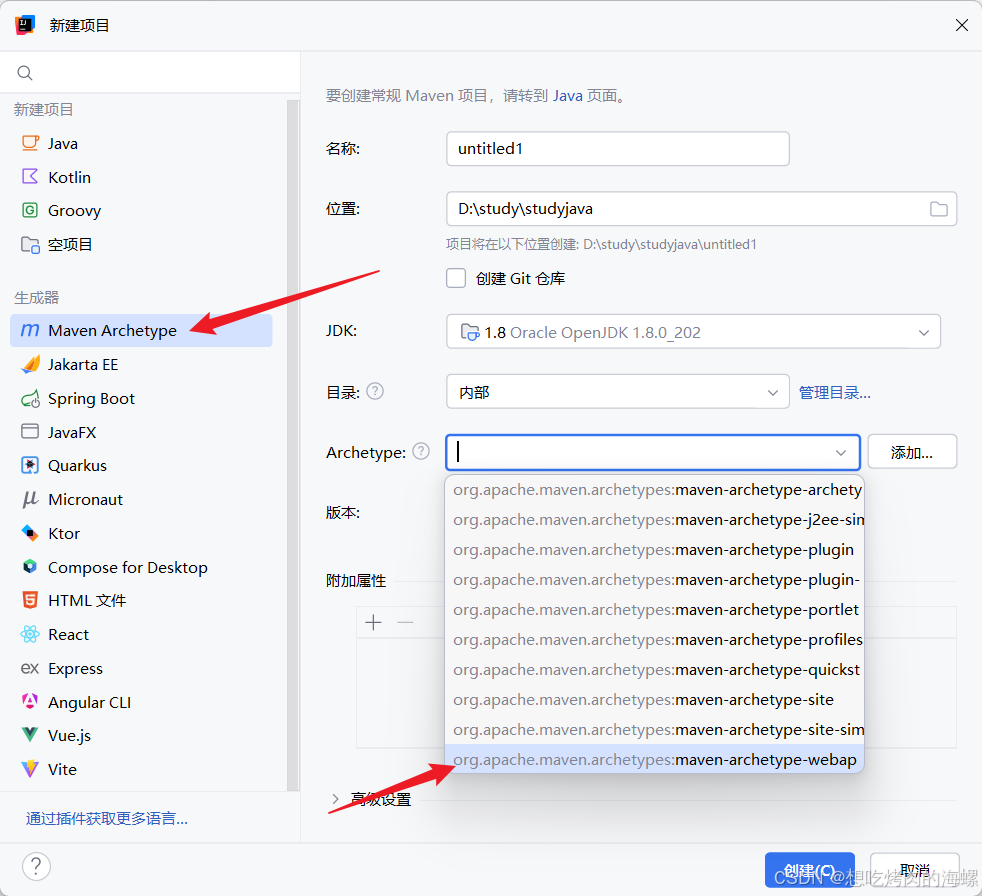Click the 添加... button
This screenshot has height=896, width=982.
[x=912, y=452]
